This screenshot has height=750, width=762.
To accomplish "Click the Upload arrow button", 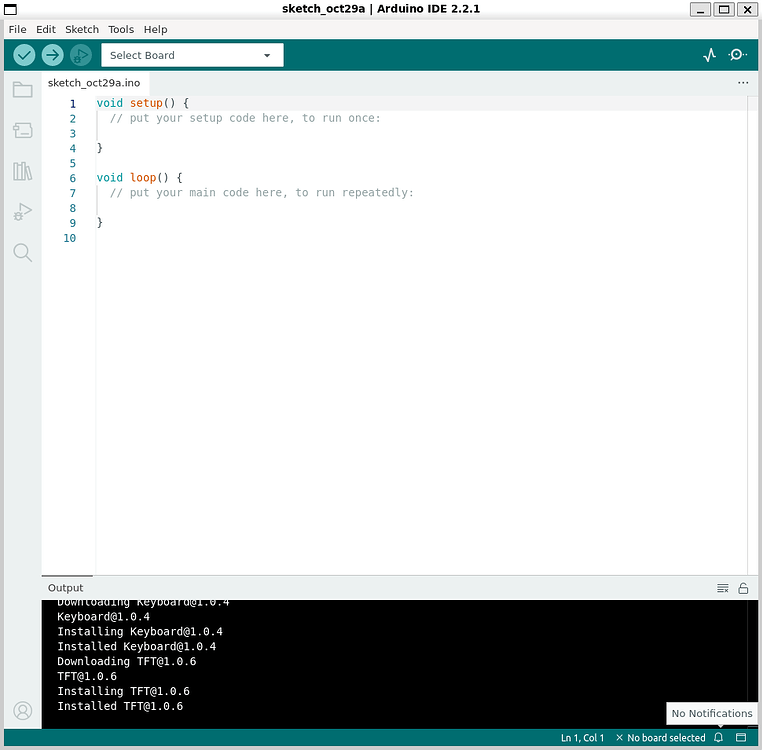I will [x=52, y=56].
